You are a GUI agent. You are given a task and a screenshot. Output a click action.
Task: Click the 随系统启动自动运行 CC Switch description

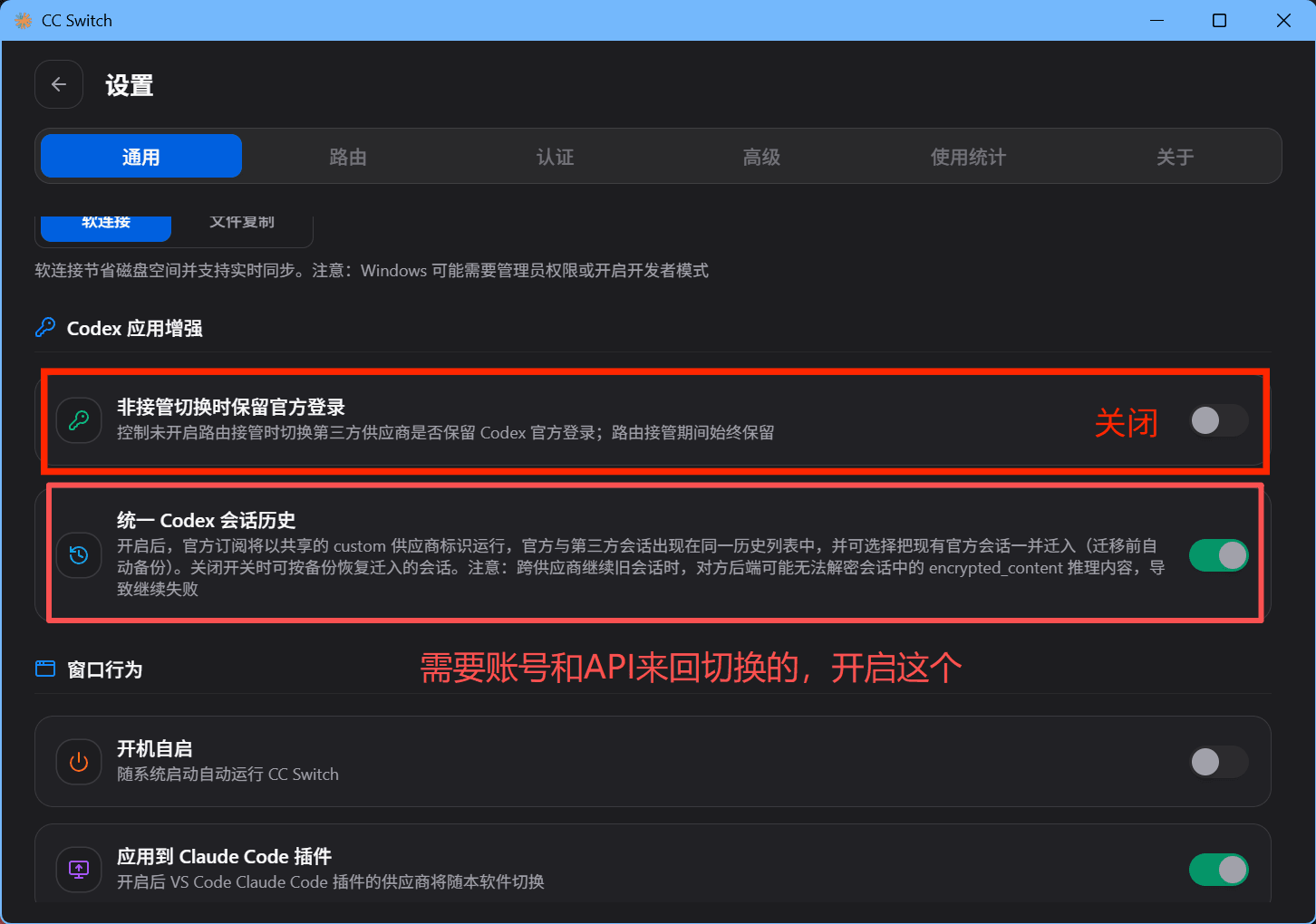228,774
